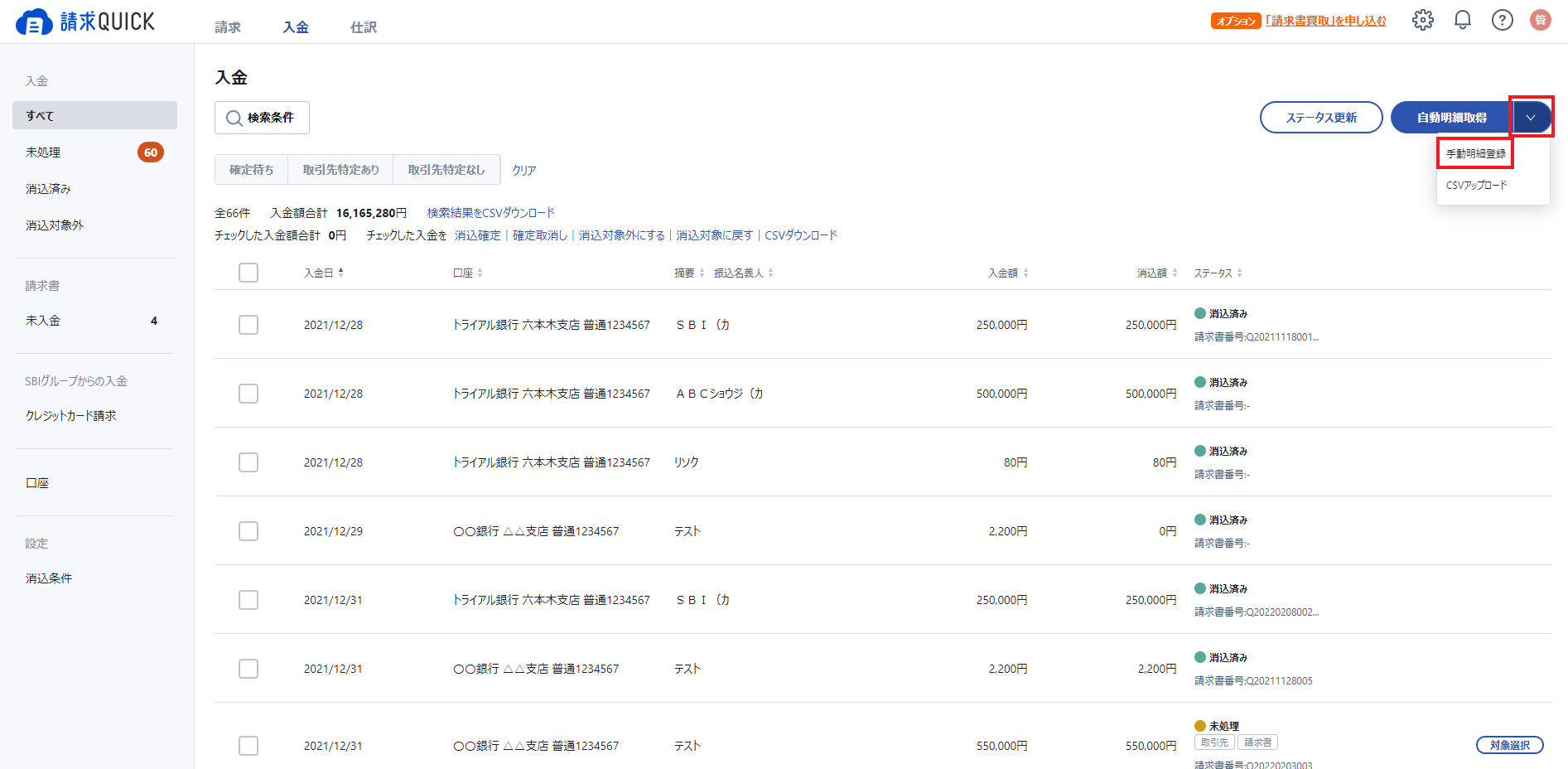Toggle the select-all checkbox in header

click(x=248, y=273)
